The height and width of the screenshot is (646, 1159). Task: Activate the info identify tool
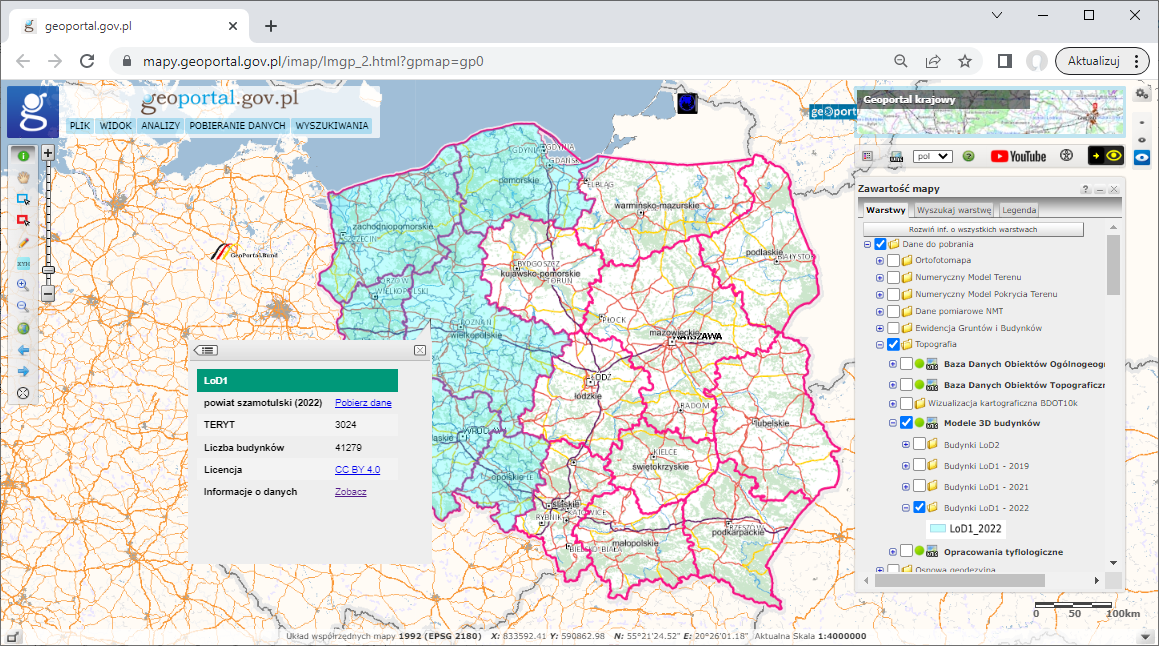23,156
